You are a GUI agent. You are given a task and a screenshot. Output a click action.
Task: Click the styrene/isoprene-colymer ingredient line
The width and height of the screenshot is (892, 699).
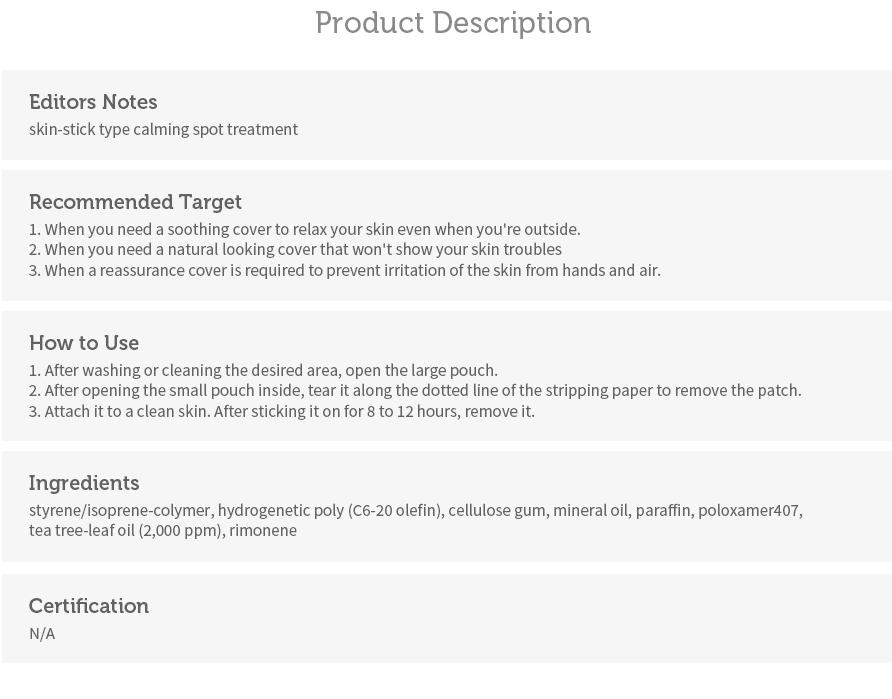(x=416, y=510)
